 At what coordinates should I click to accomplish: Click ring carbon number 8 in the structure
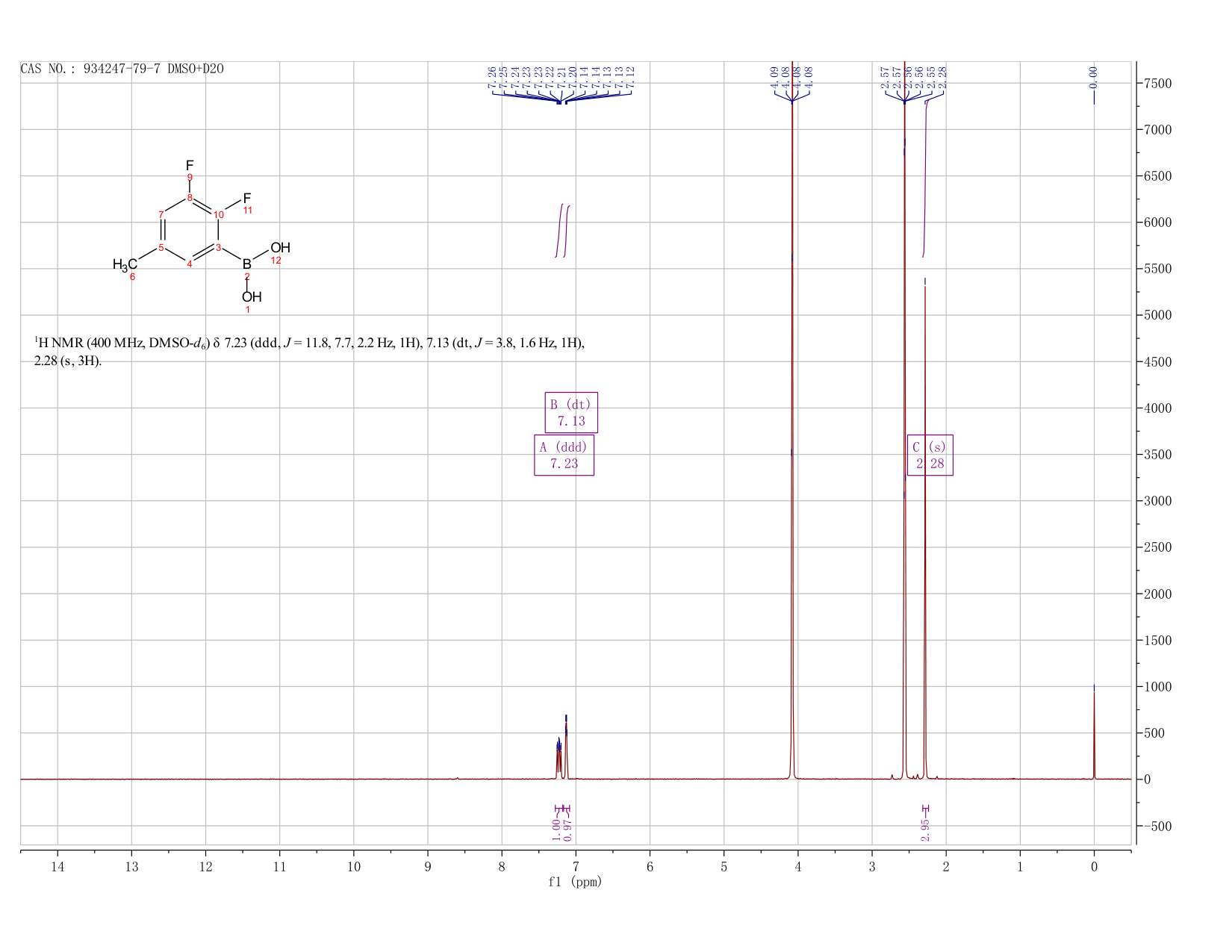pyautogui.click(x=190, y=197)
